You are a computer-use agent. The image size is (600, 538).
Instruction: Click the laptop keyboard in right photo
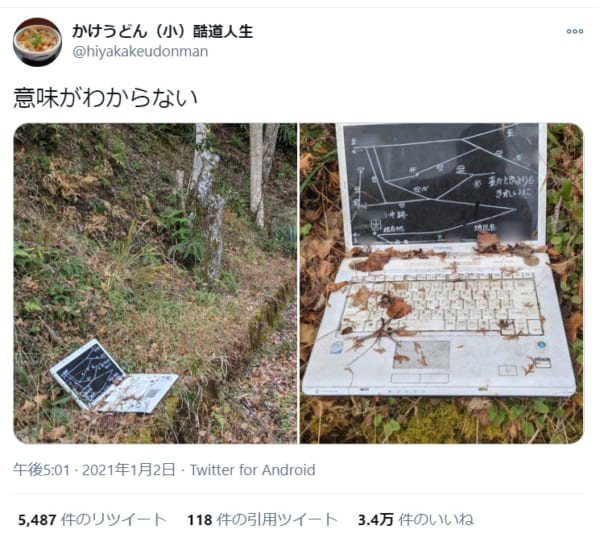[x=442, y=305]
